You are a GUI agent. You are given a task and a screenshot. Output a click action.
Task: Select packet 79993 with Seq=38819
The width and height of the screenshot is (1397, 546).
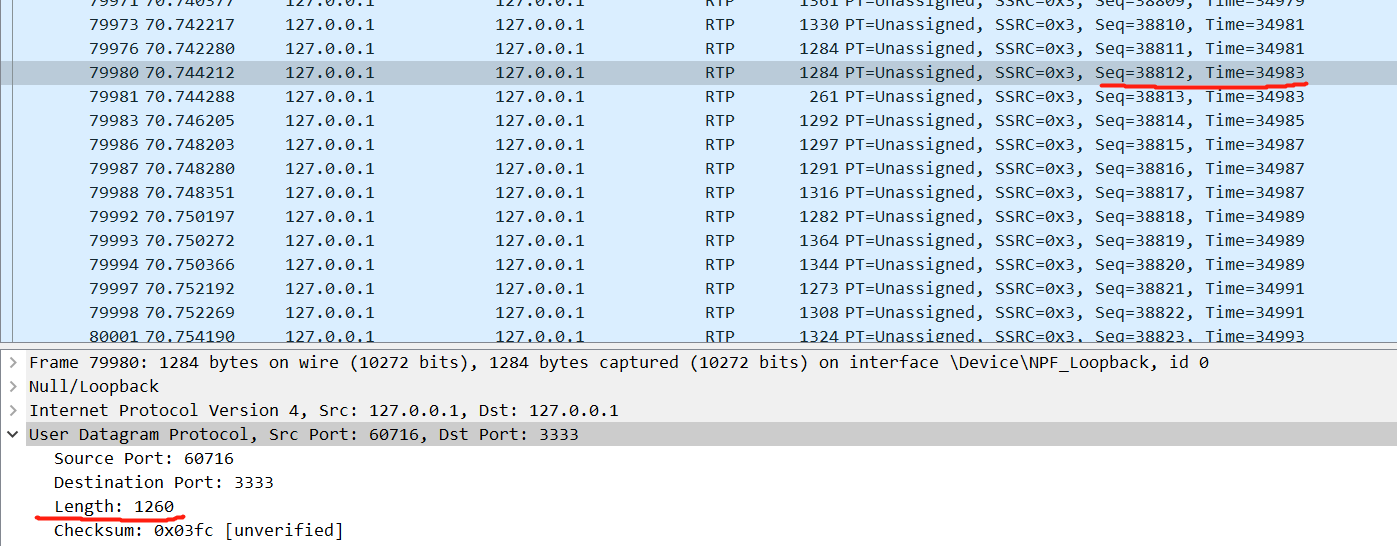pyautogui.click(x=698, y=240)
